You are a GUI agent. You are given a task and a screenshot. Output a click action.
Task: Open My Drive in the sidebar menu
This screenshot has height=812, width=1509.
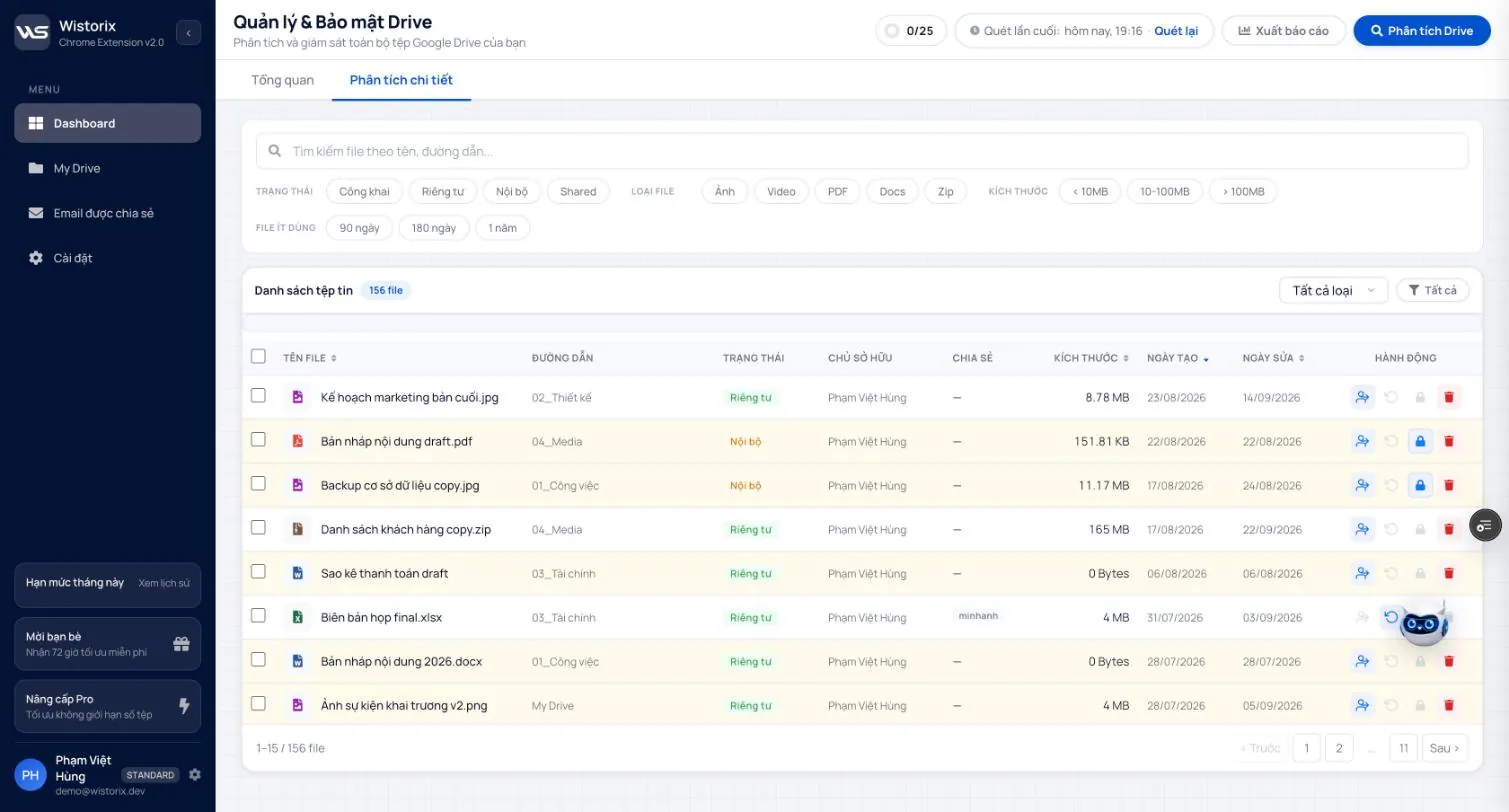(x=107, y=168)
